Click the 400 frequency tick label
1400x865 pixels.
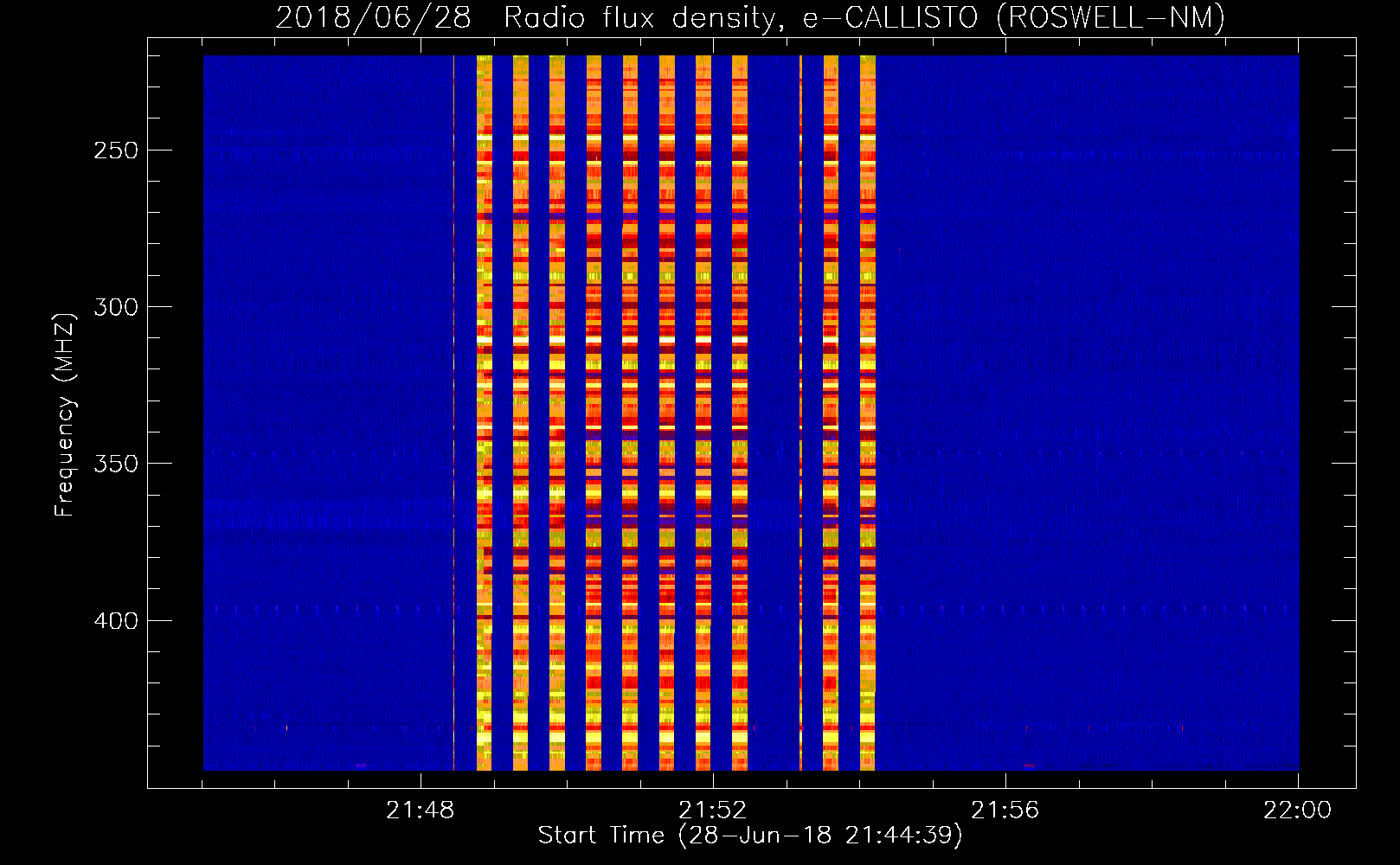pyautogui.click(x=117, y=621)
